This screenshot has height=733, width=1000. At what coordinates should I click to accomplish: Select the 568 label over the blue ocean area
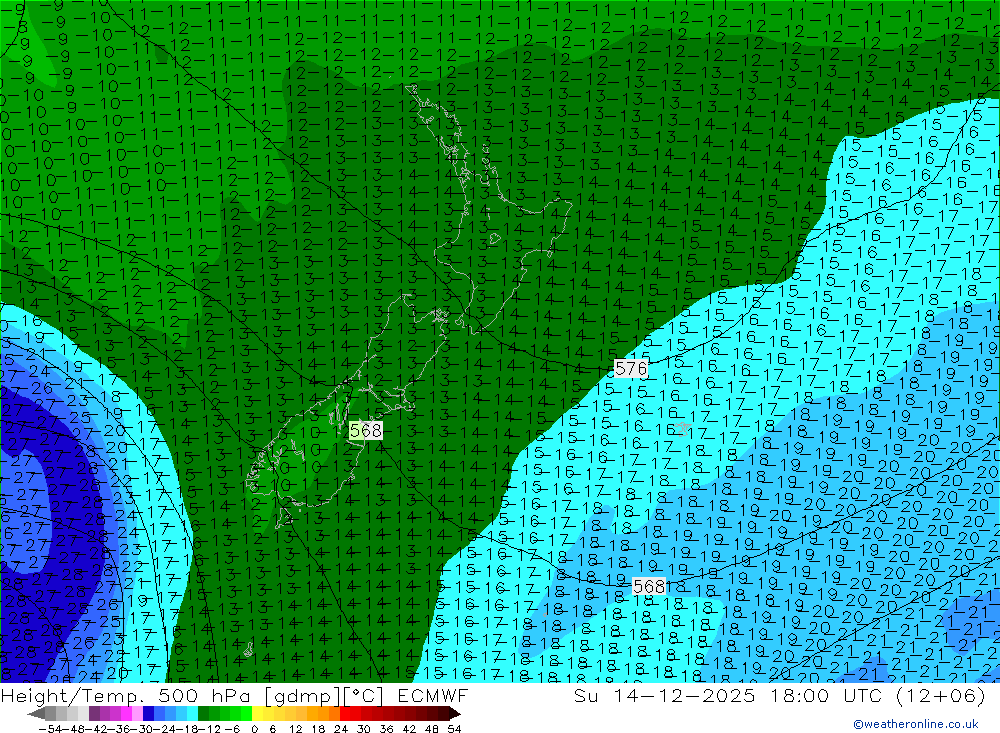(649, 586)
